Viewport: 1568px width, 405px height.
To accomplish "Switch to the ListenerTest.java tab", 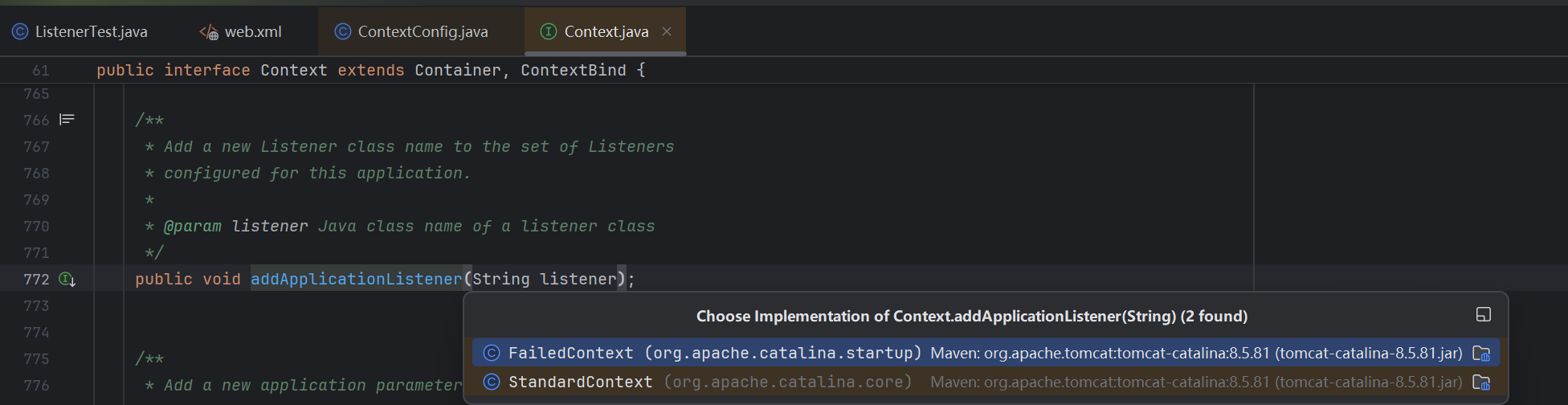I will point(80,31).
